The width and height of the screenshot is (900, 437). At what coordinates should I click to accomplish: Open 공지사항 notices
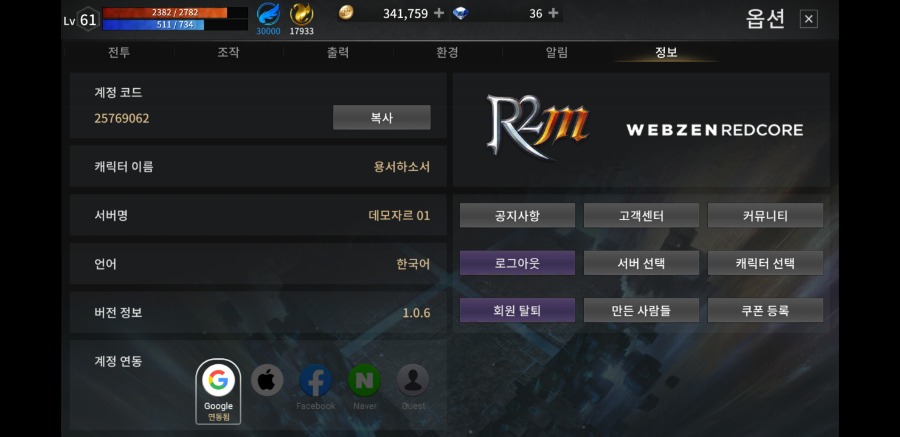click(x=517, y=215)
